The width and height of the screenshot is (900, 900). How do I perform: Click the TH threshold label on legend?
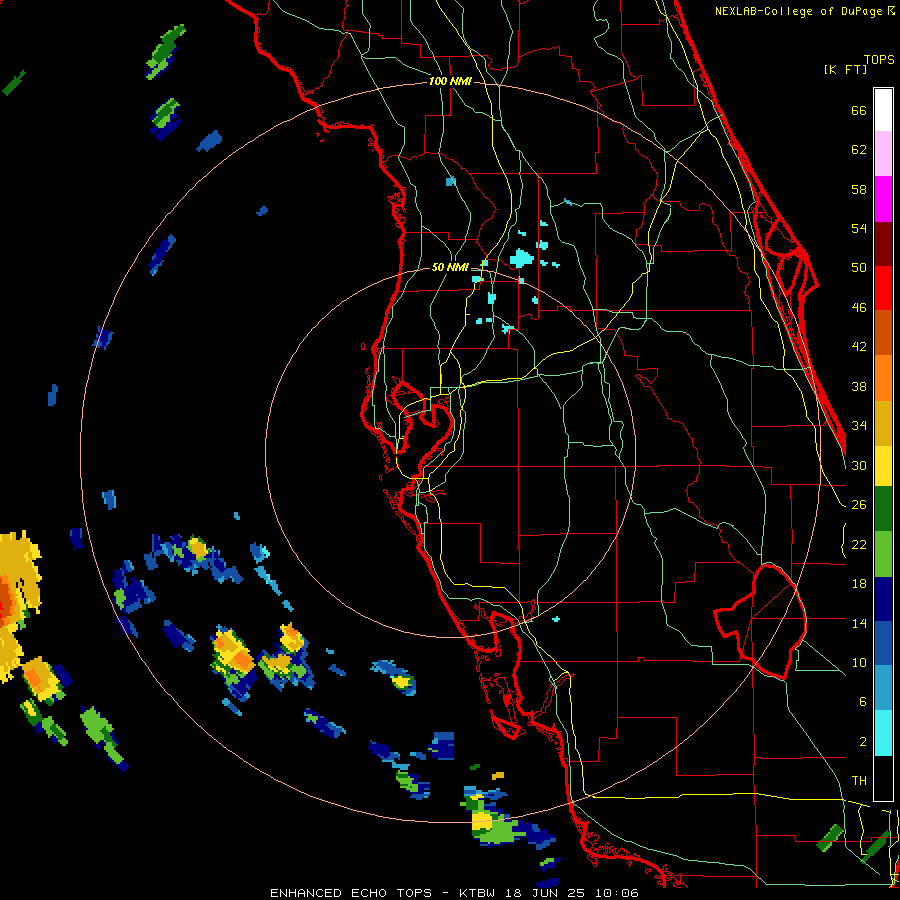pyautogui.click(x=859, y=781)
